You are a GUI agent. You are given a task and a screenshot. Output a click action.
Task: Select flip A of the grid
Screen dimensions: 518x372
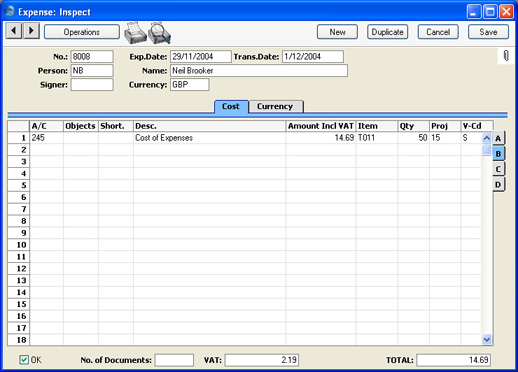[498, 138]
